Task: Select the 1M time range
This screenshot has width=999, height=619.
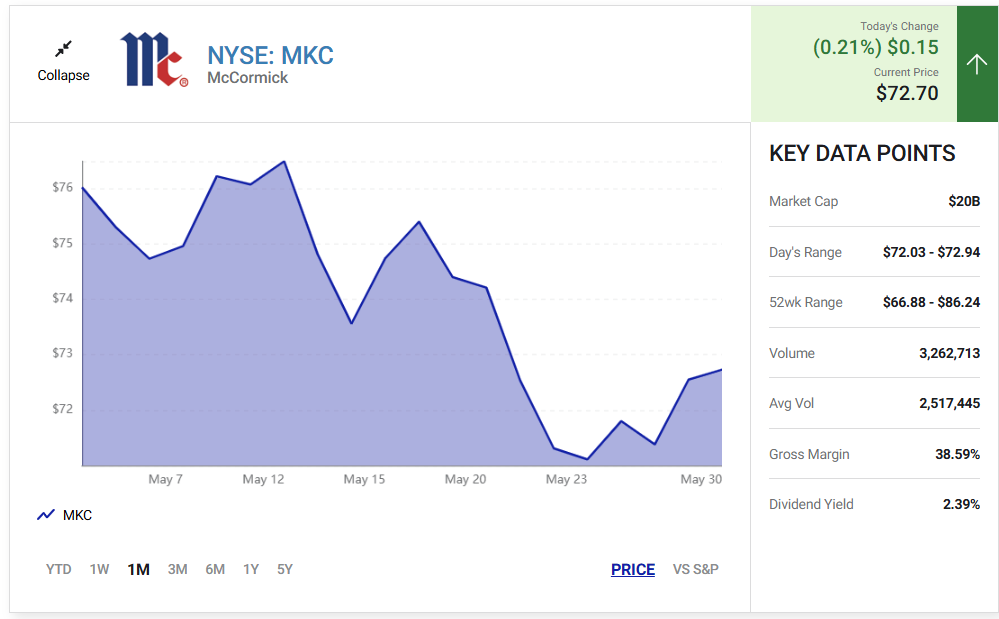Action: (138, 569)
